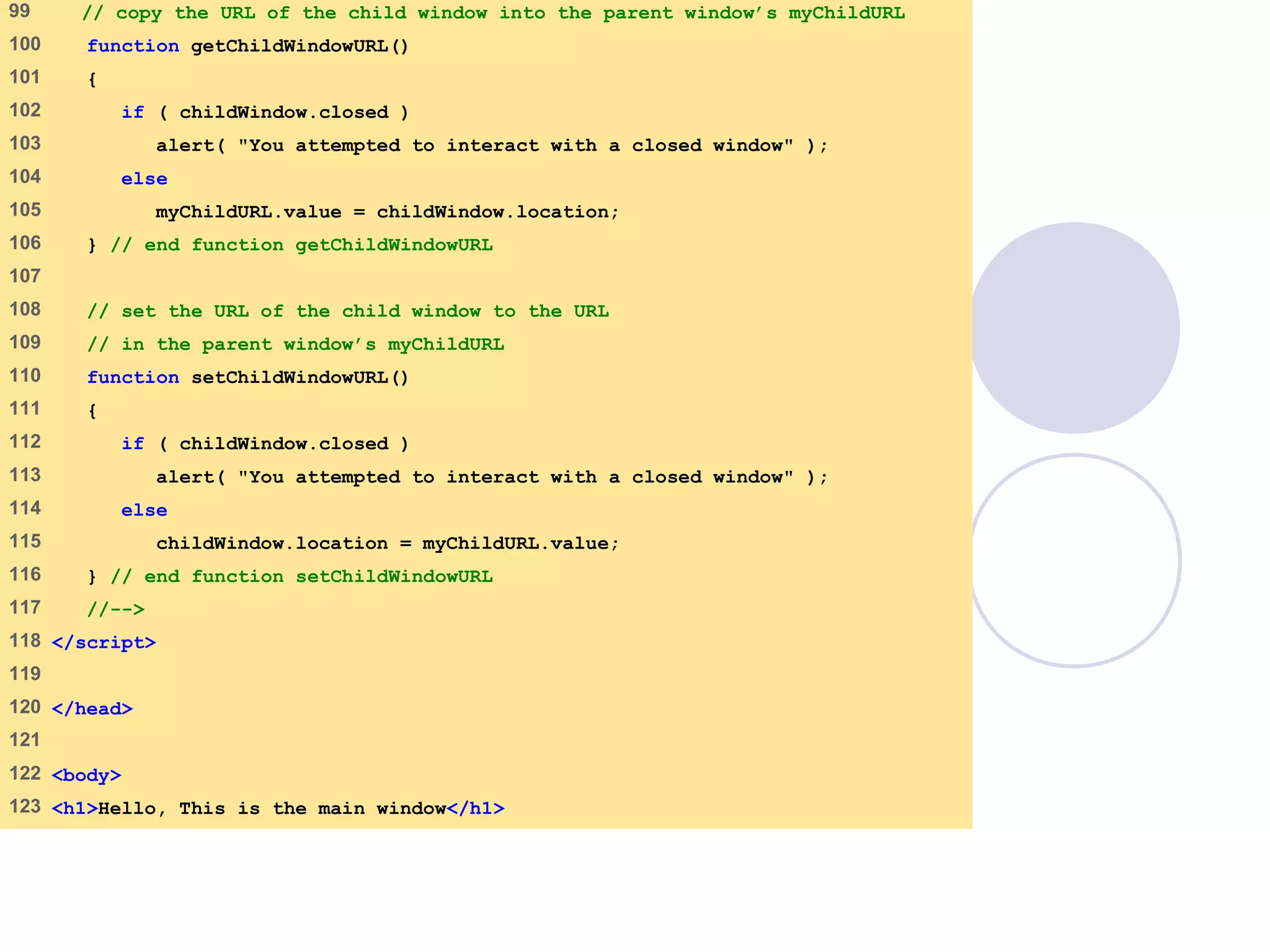Click line number 99
The width and height of the screenshot is (1270, 952).
pos(20,11)
